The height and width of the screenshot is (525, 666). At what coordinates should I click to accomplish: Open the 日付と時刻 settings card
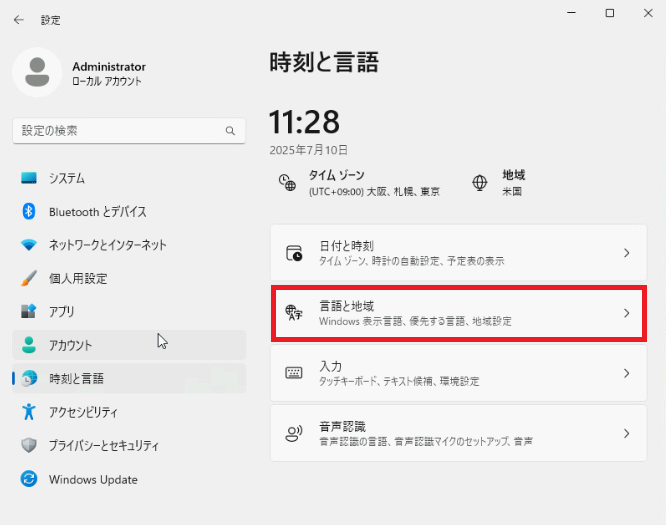tap(459, 253)
